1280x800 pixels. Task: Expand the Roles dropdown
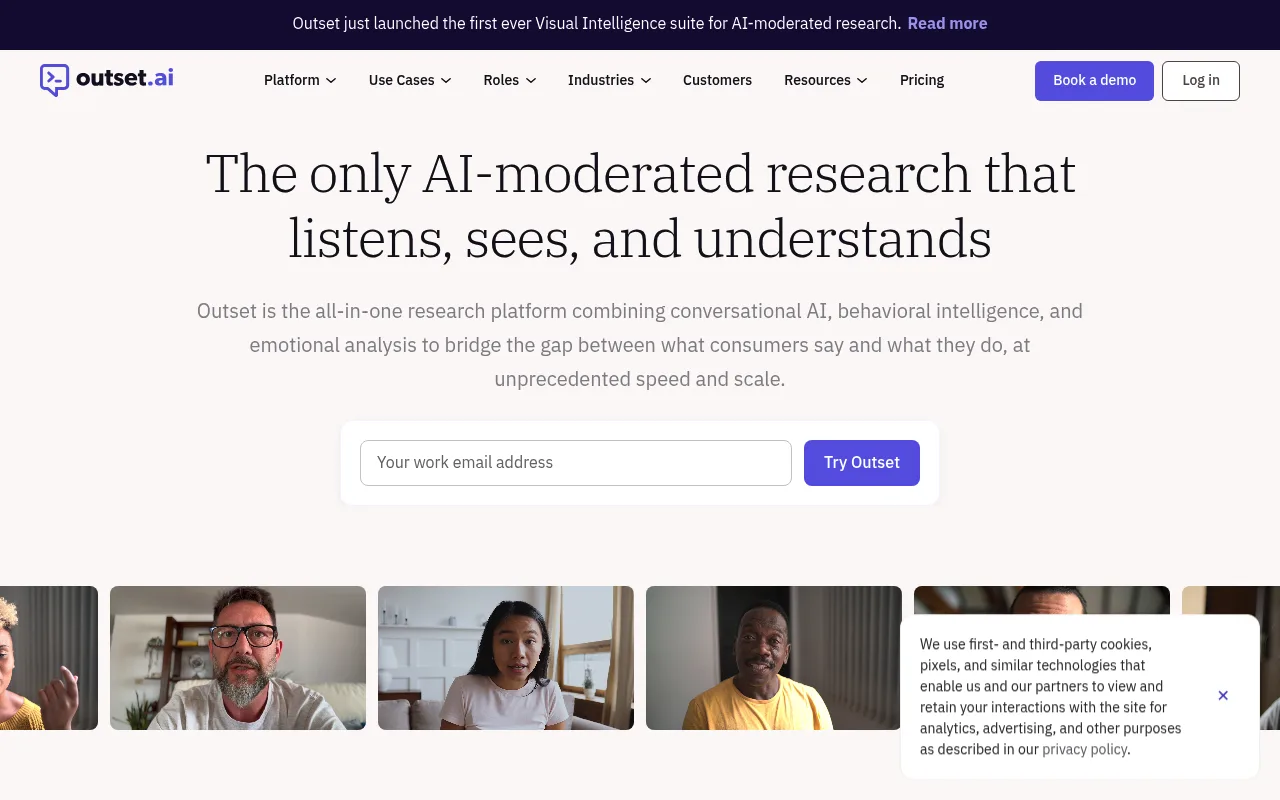tap(510, 80)
